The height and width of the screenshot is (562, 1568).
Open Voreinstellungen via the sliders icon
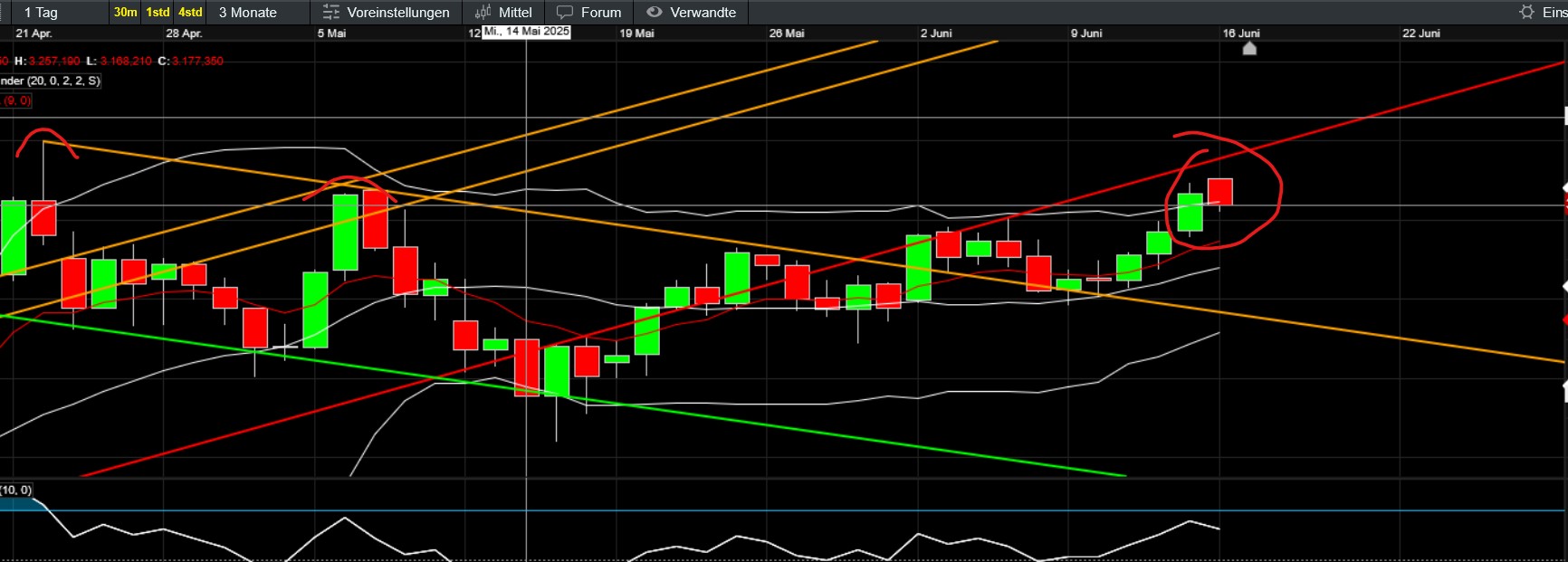[x=331, y=13]
